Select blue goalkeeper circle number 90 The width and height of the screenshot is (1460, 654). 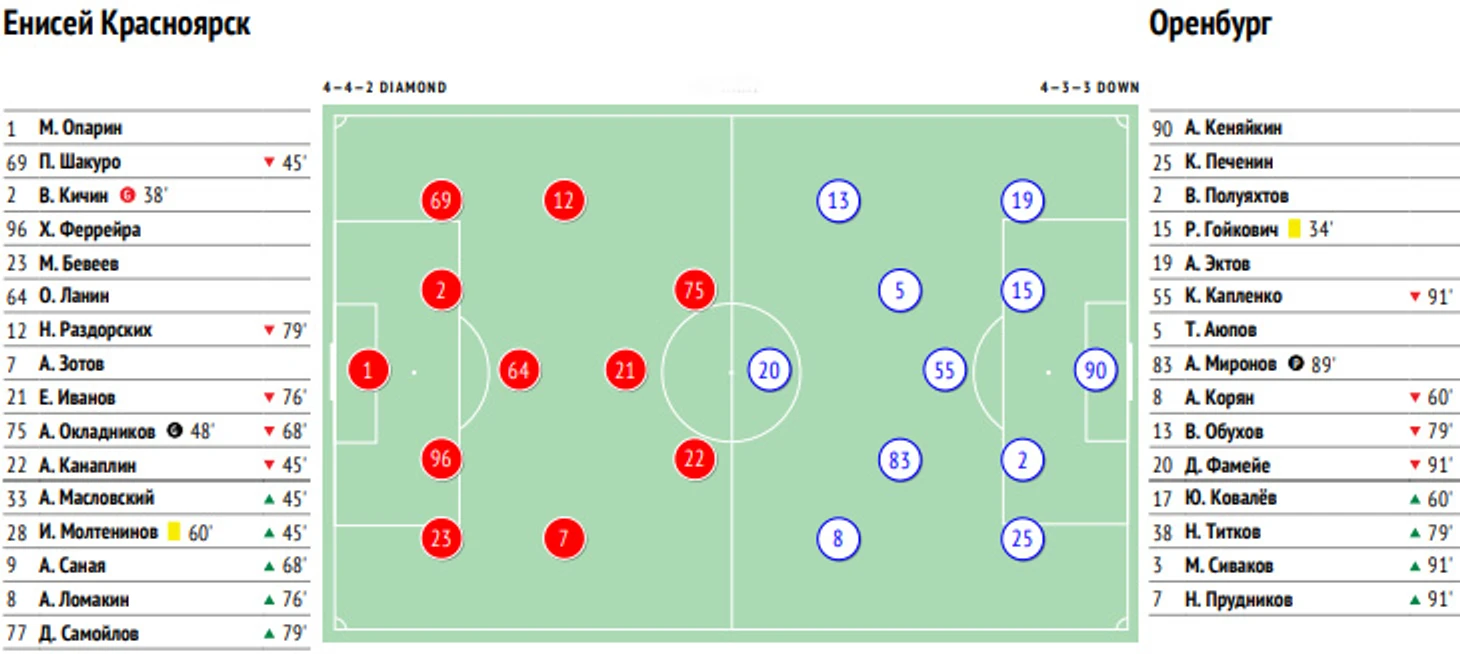click(1096, 371)
